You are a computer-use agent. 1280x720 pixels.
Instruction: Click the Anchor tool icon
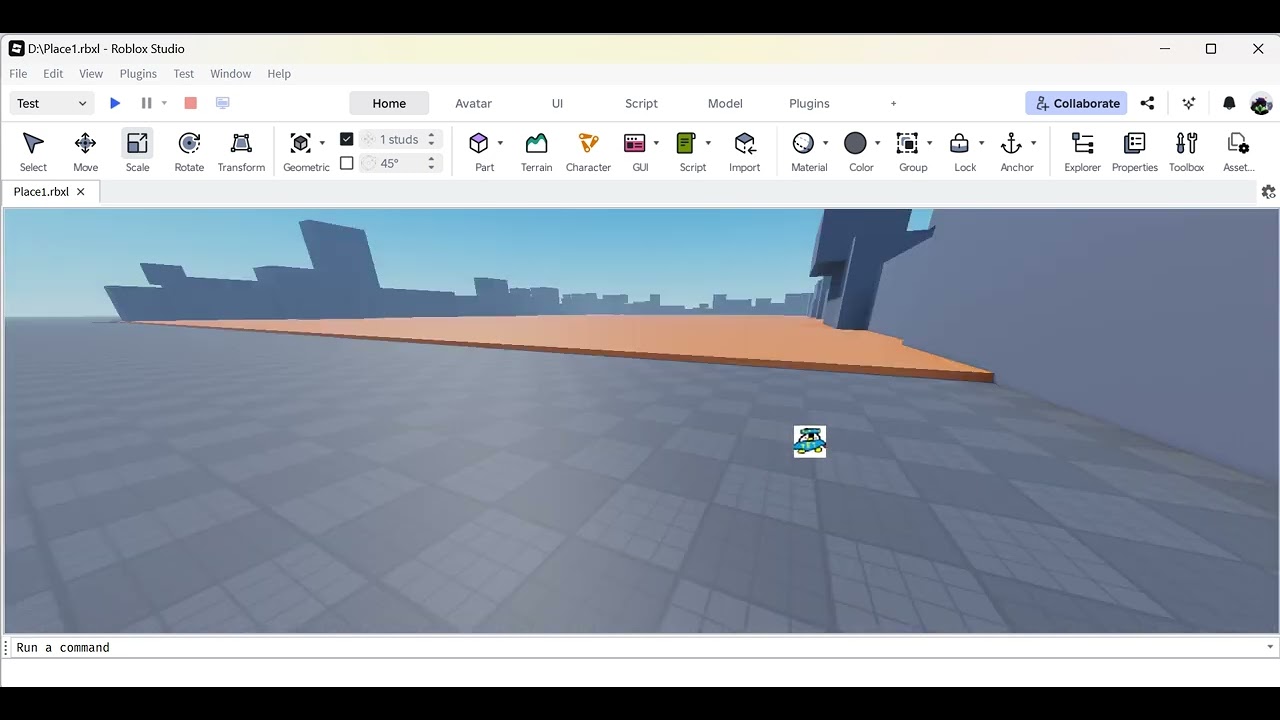[x=1011, y=143]
